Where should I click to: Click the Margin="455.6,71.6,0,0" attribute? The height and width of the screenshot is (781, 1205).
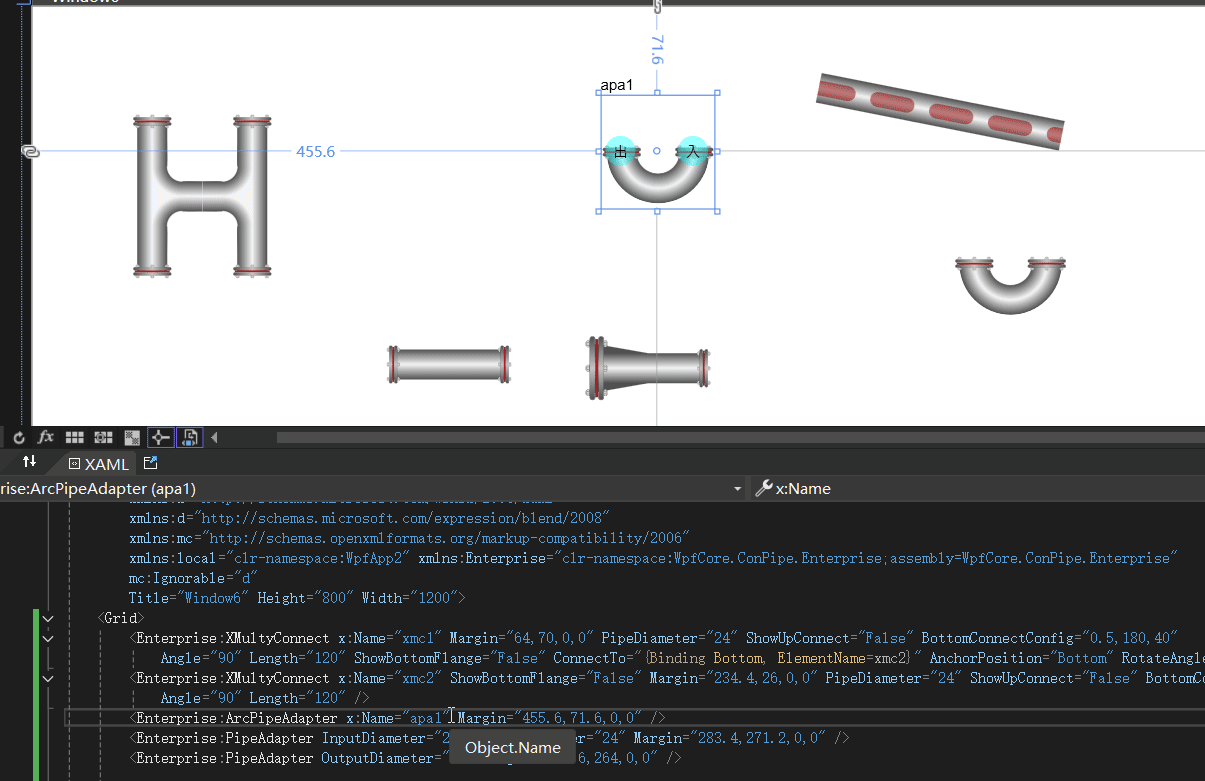click(549, 718)
